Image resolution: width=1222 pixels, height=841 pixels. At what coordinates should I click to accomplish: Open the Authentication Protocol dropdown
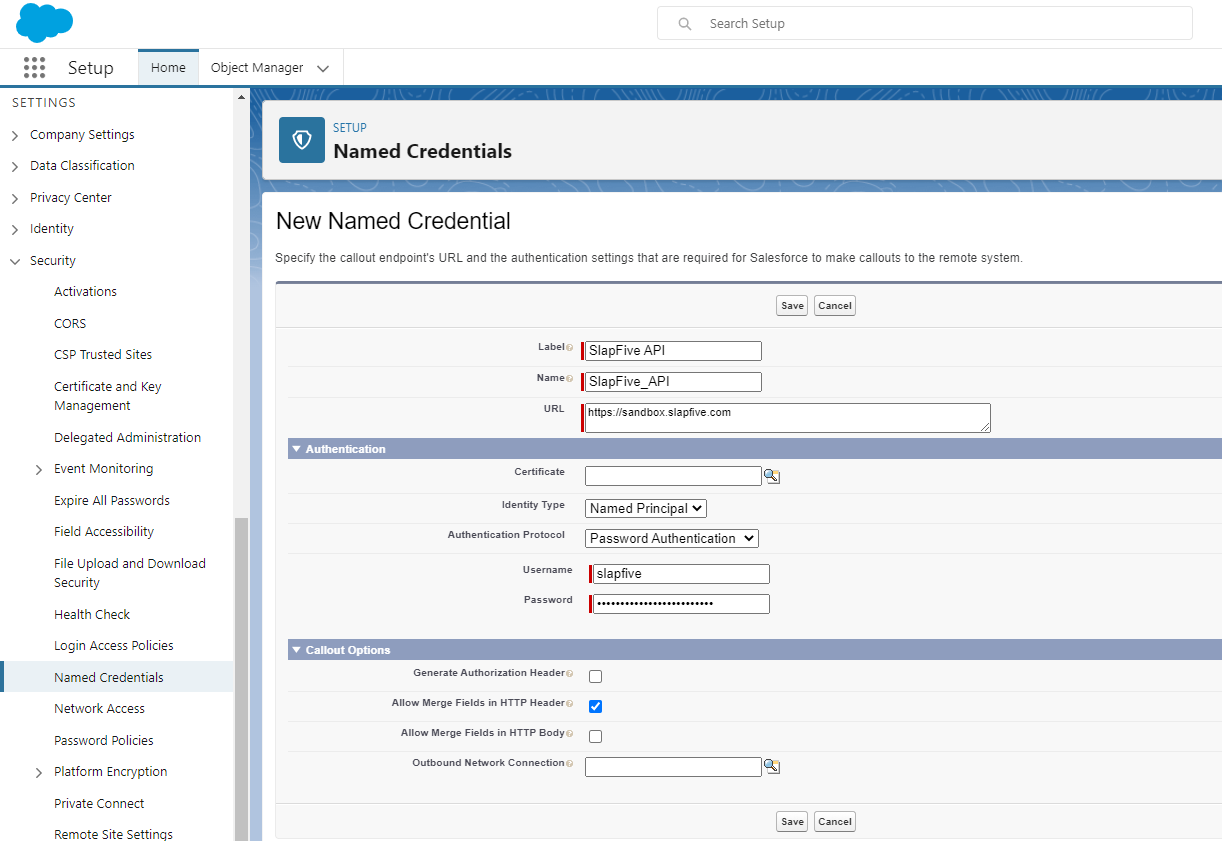(x=671, y=538)
